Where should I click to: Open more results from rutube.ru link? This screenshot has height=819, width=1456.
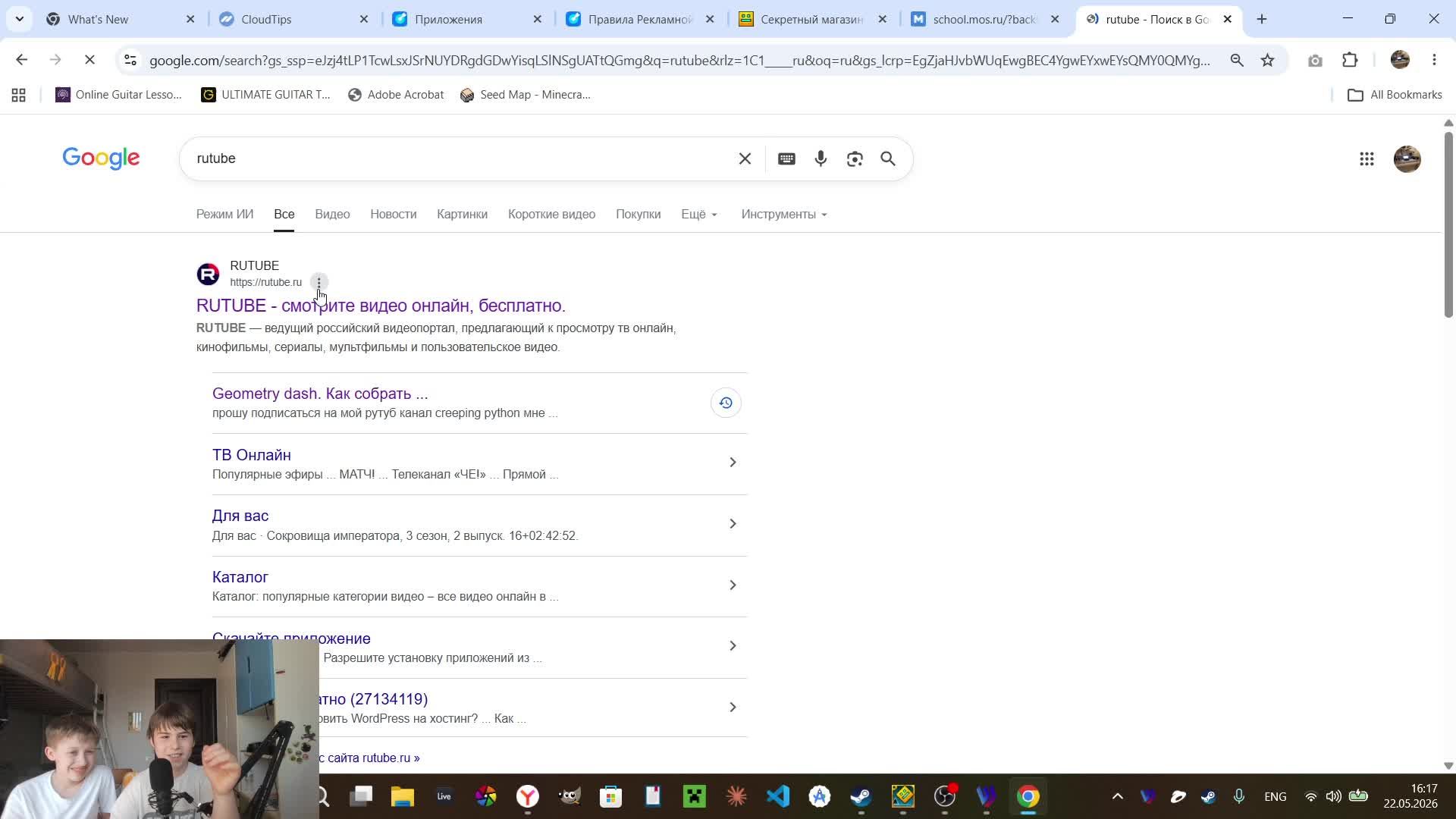pos(369,758)
